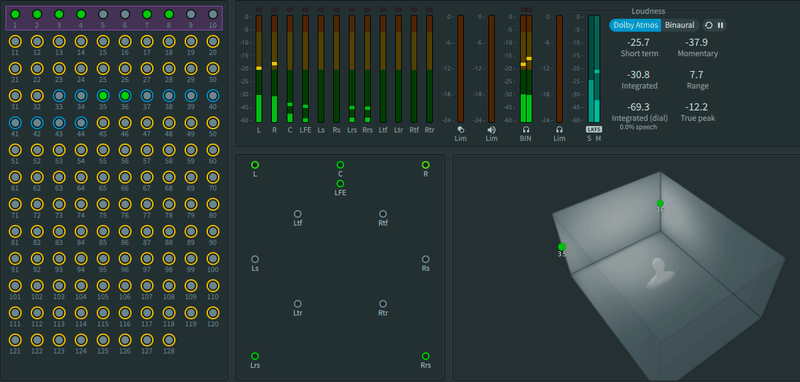Select object input 33 with blue ring
The image size is (800, 382).
pyautogui.click(x=59, y=95)
